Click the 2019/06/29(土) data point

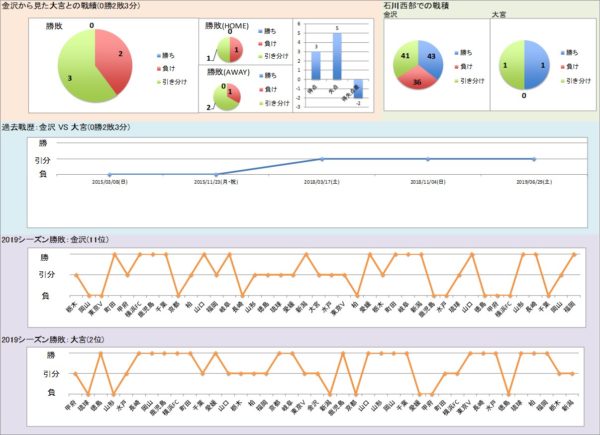point(535,159)
